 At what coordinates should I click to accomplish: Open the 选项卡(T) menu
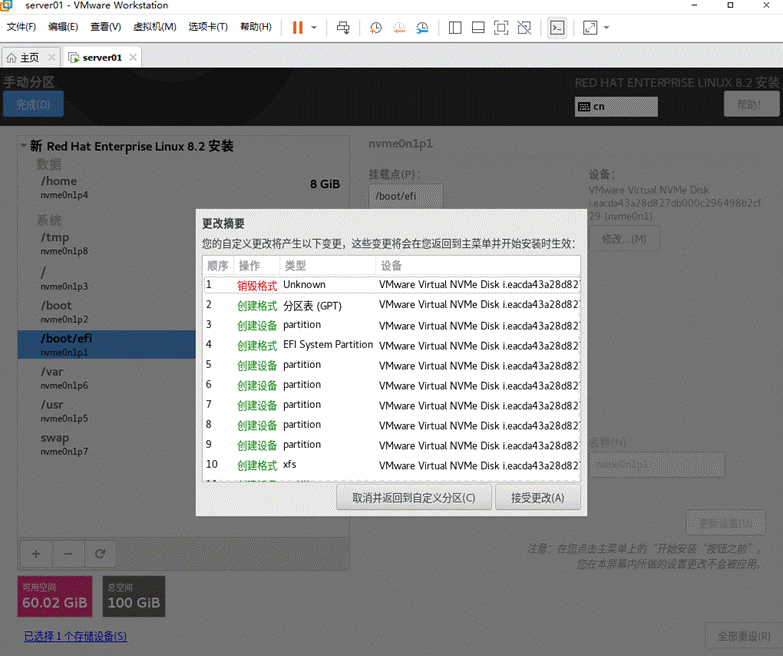point(208,27)
